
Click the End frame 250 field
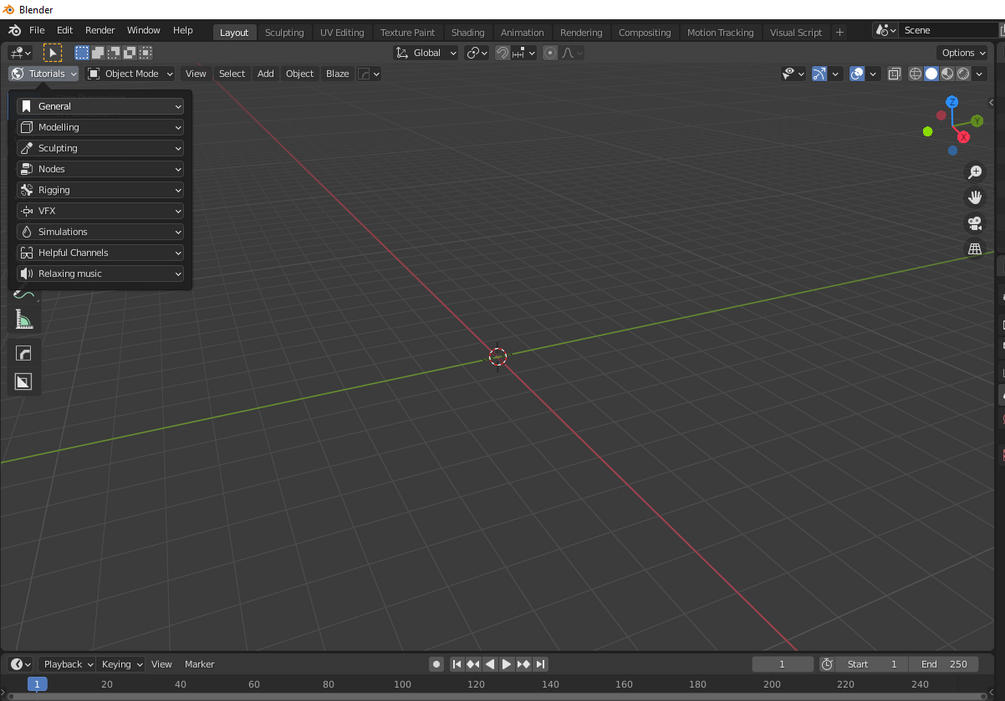coord(944,664)
